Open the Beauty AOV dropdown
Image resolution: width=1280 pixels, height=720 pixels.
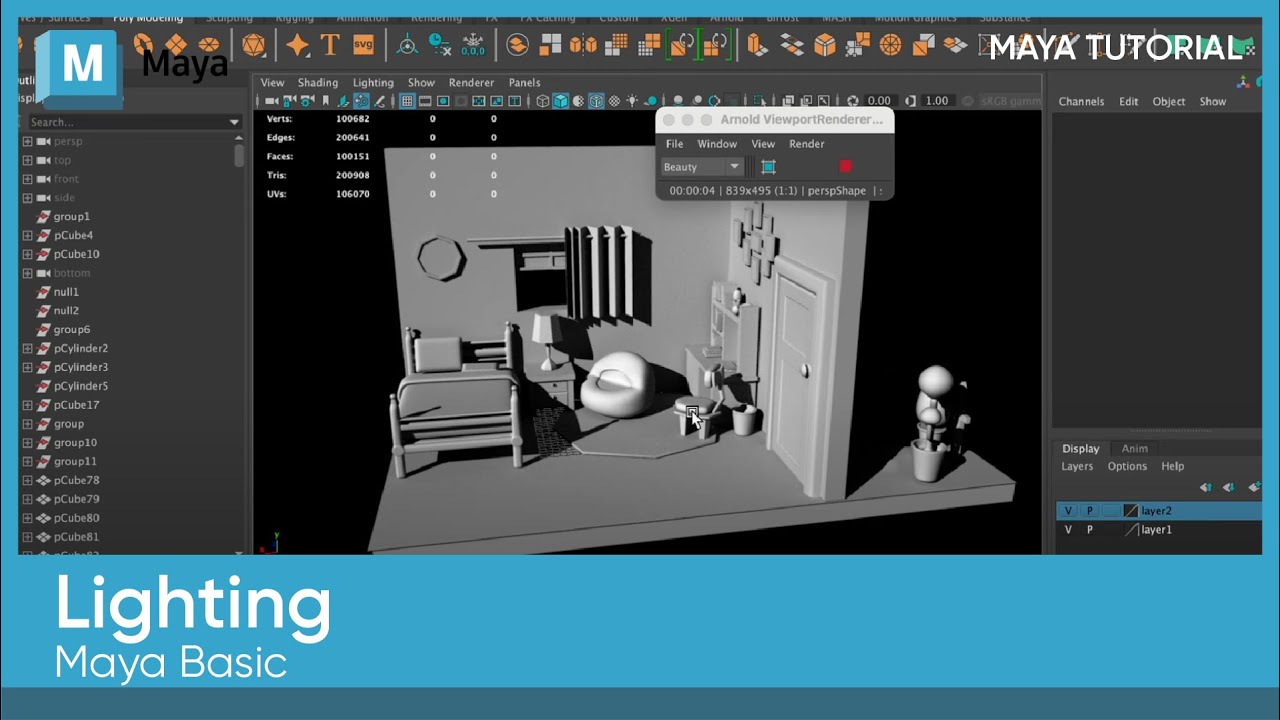[701, 167]
